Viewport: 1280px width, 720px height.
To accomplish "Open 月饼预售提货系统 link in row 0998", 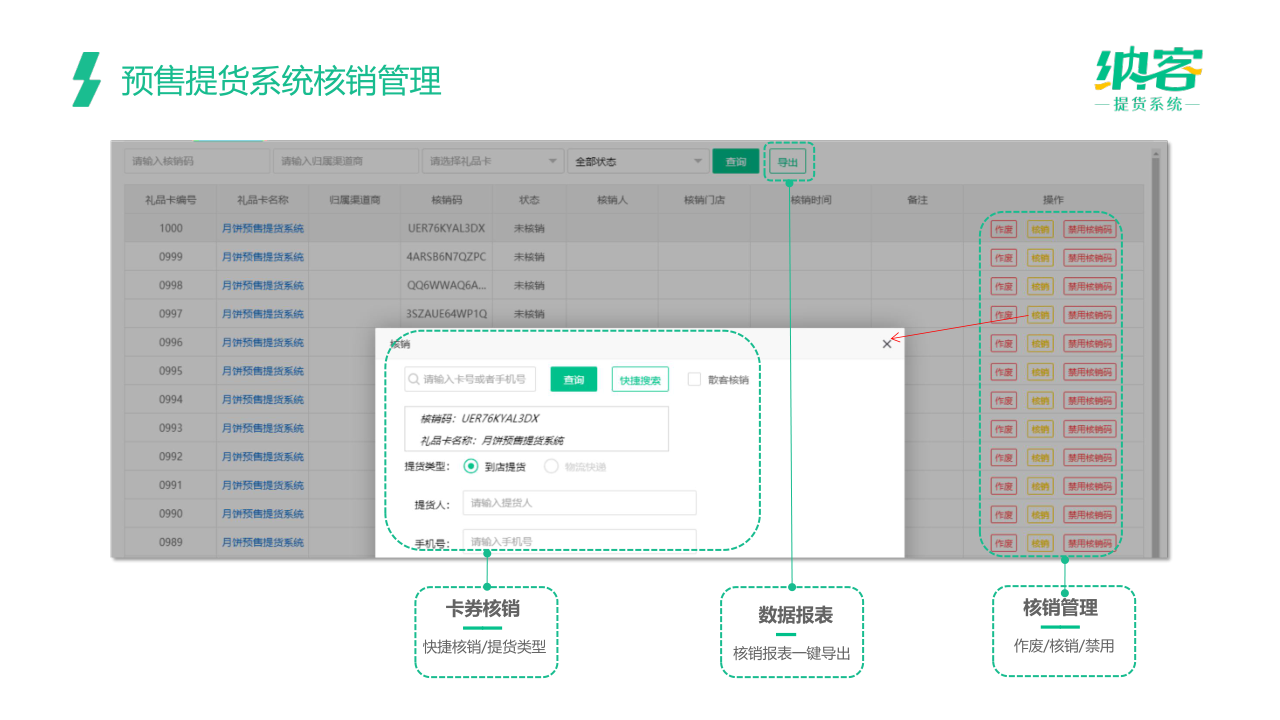I will (262, 286).
